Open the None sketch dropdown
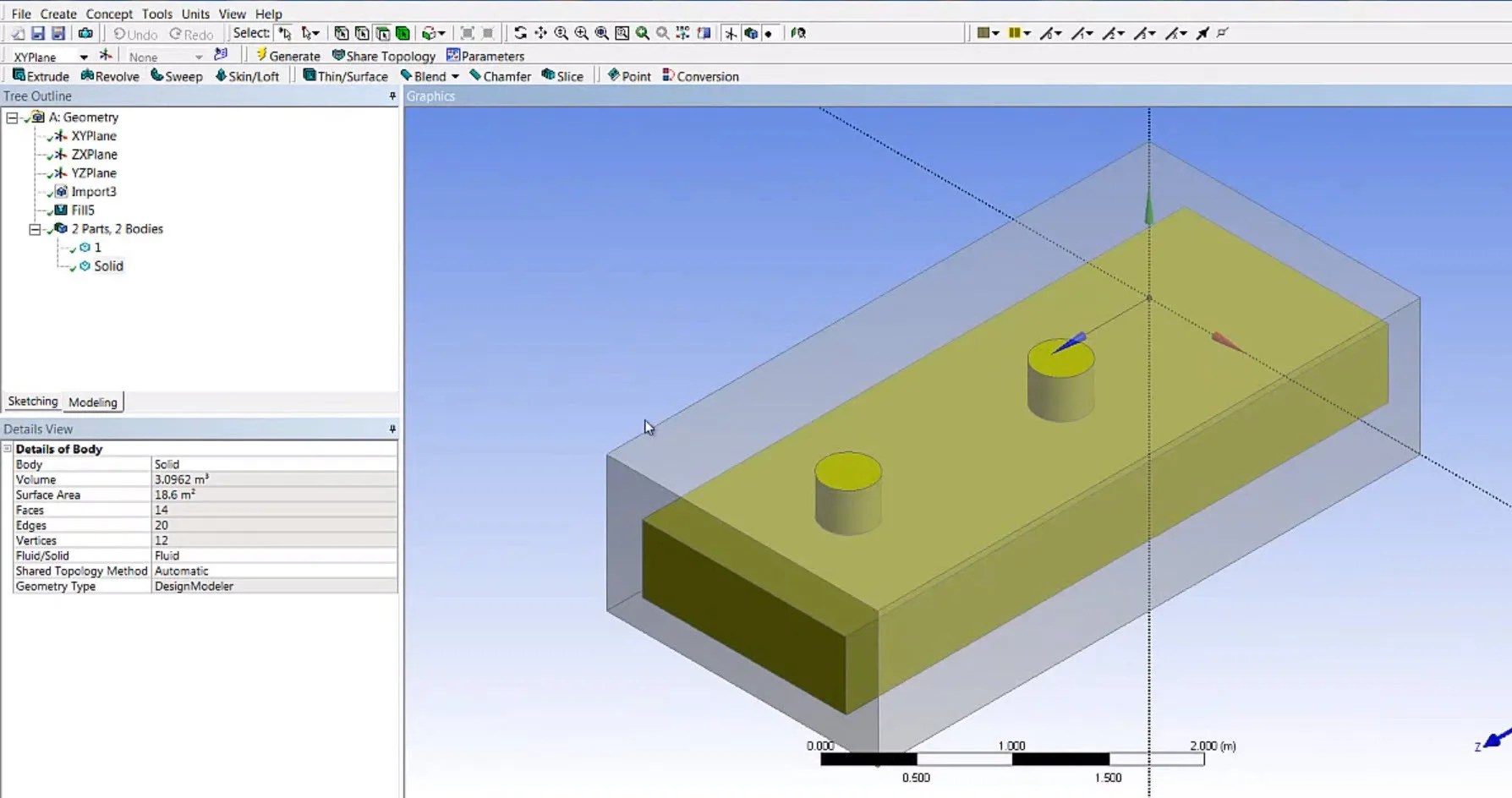Image resolution: width=1512 pixels, height=798 pixels. pyautogui.click(x=199, y=57)
